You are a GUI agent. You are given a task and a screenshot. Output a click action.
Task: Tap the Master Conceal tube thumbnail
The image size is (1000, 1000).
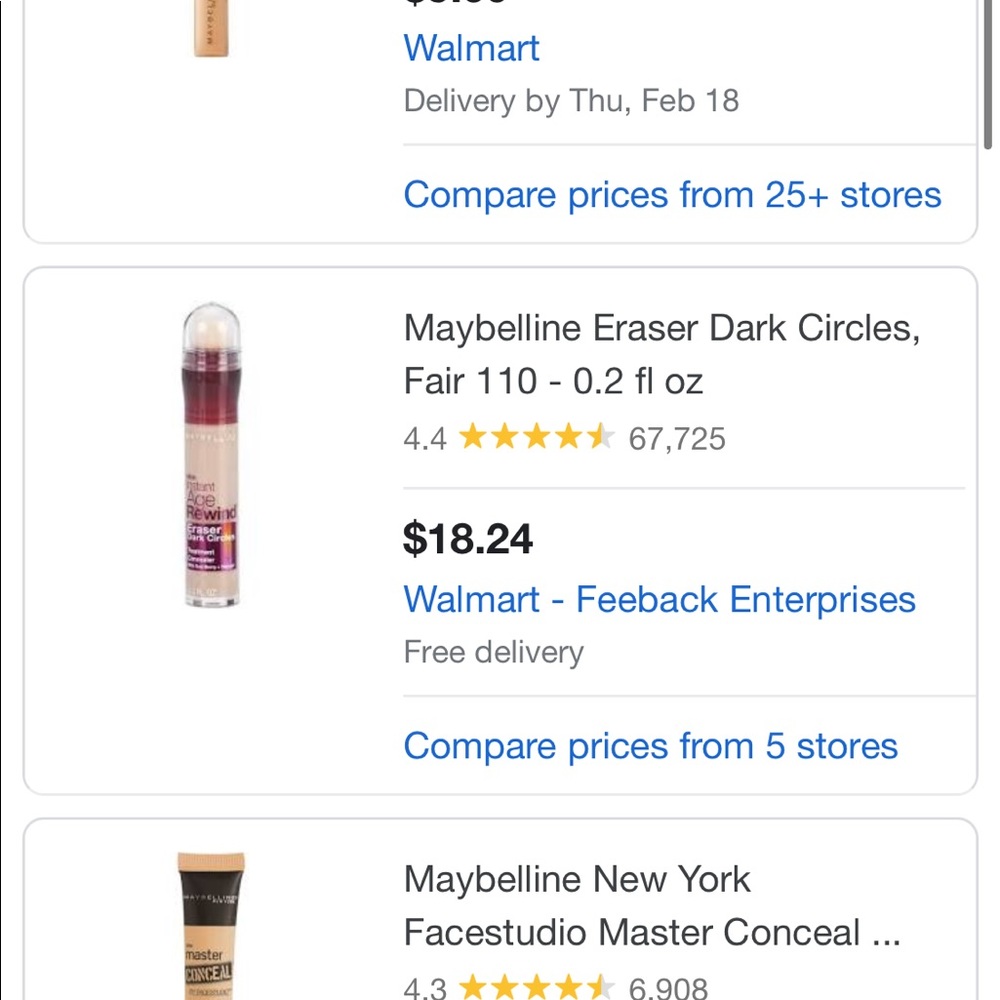tap(211, 925)
